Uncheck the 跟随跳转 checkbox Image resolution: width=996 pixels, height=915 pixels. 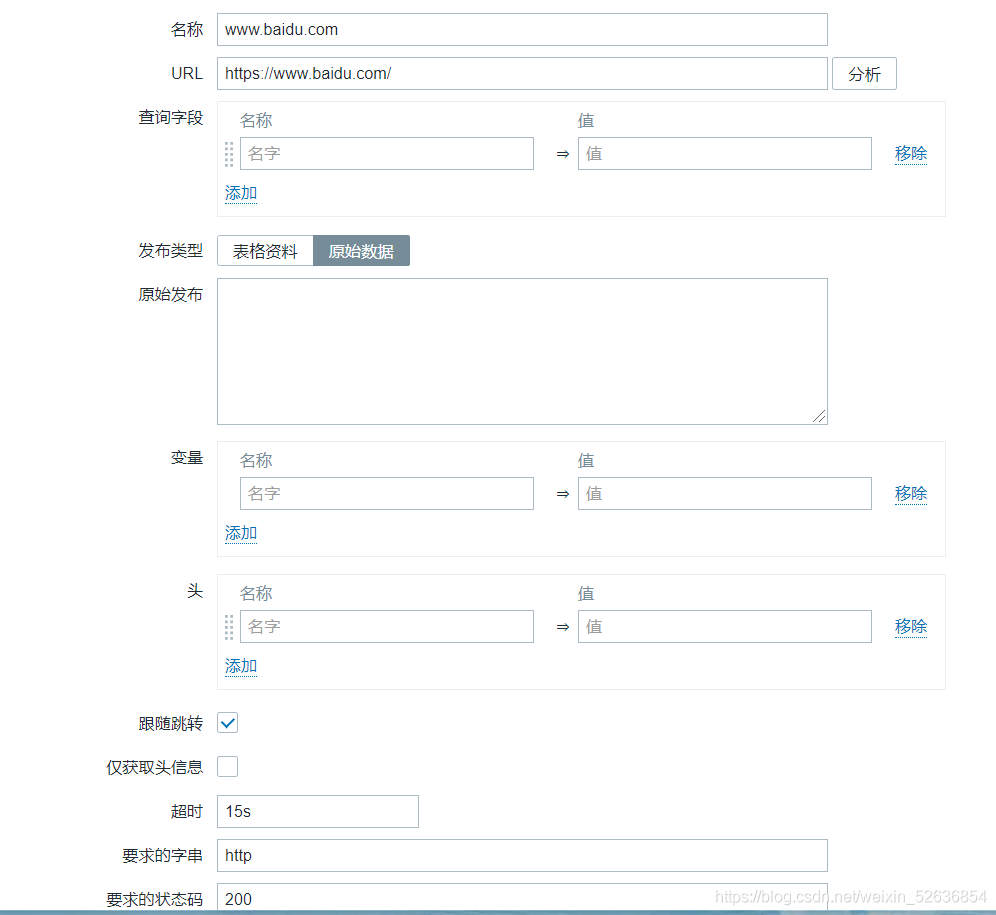(x=227, y=723)
